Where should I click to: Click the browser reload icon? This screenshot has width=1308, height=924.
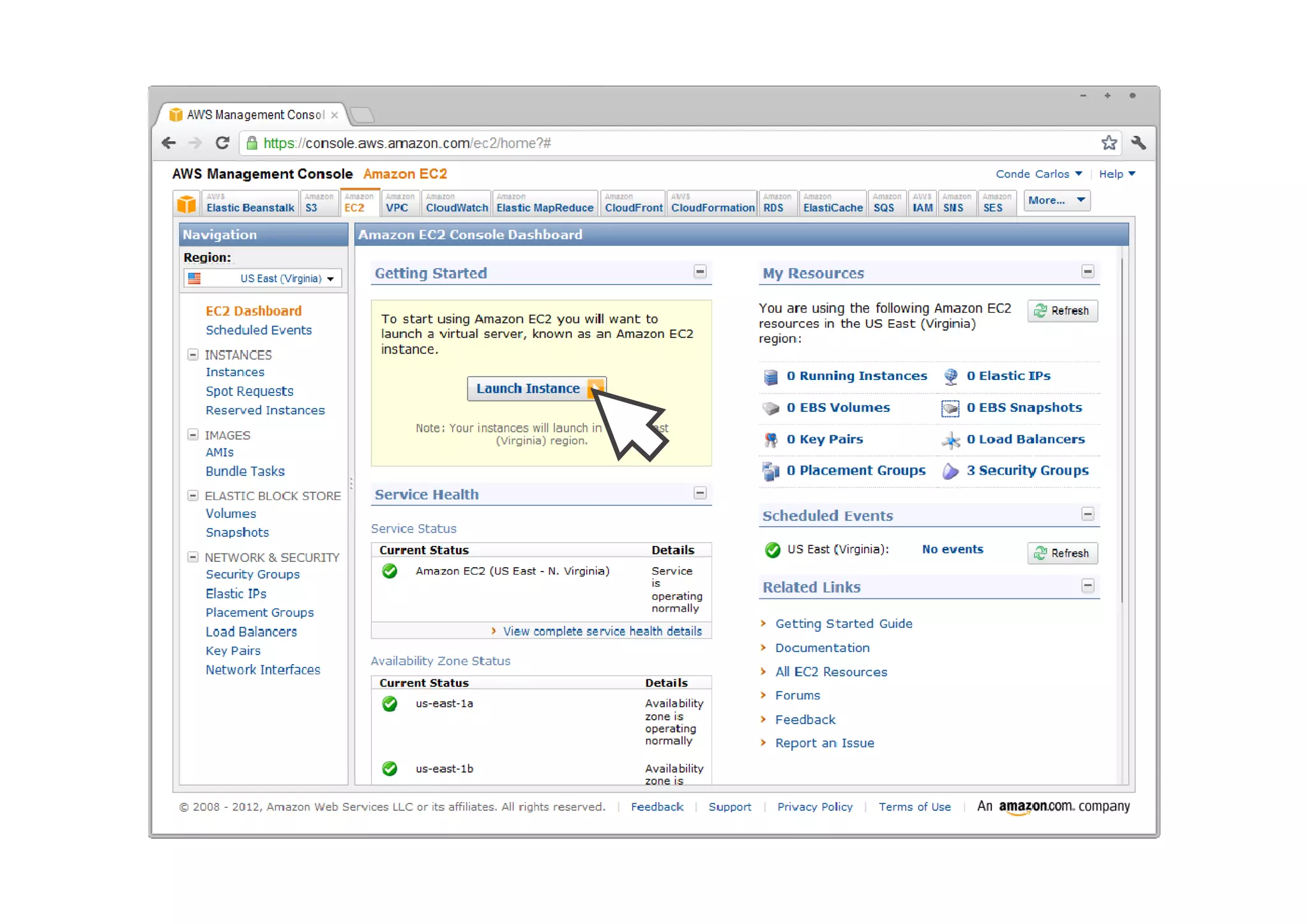pyautogui.click(x=222, y=143)
